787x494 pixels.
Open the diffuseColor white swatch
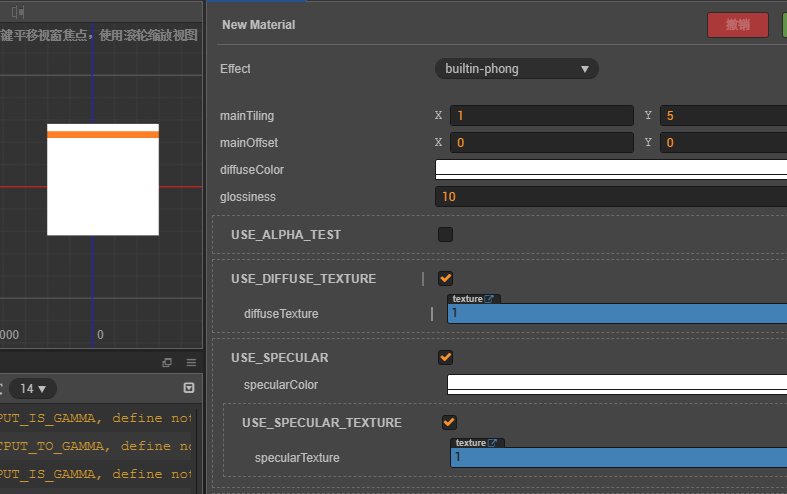(x=610, y=169)
